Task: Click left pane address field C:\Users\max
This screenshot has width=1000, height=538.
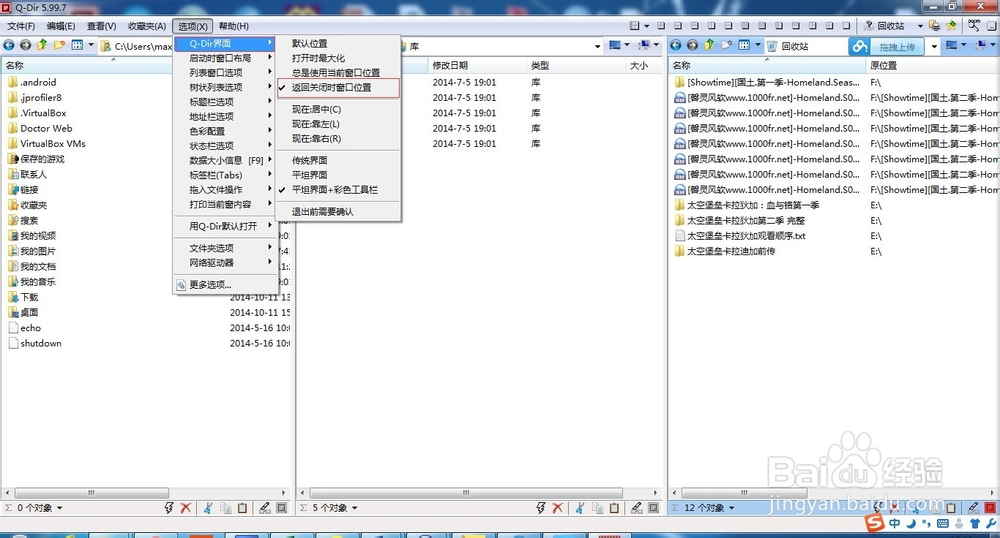Action: tap(137, 46)
